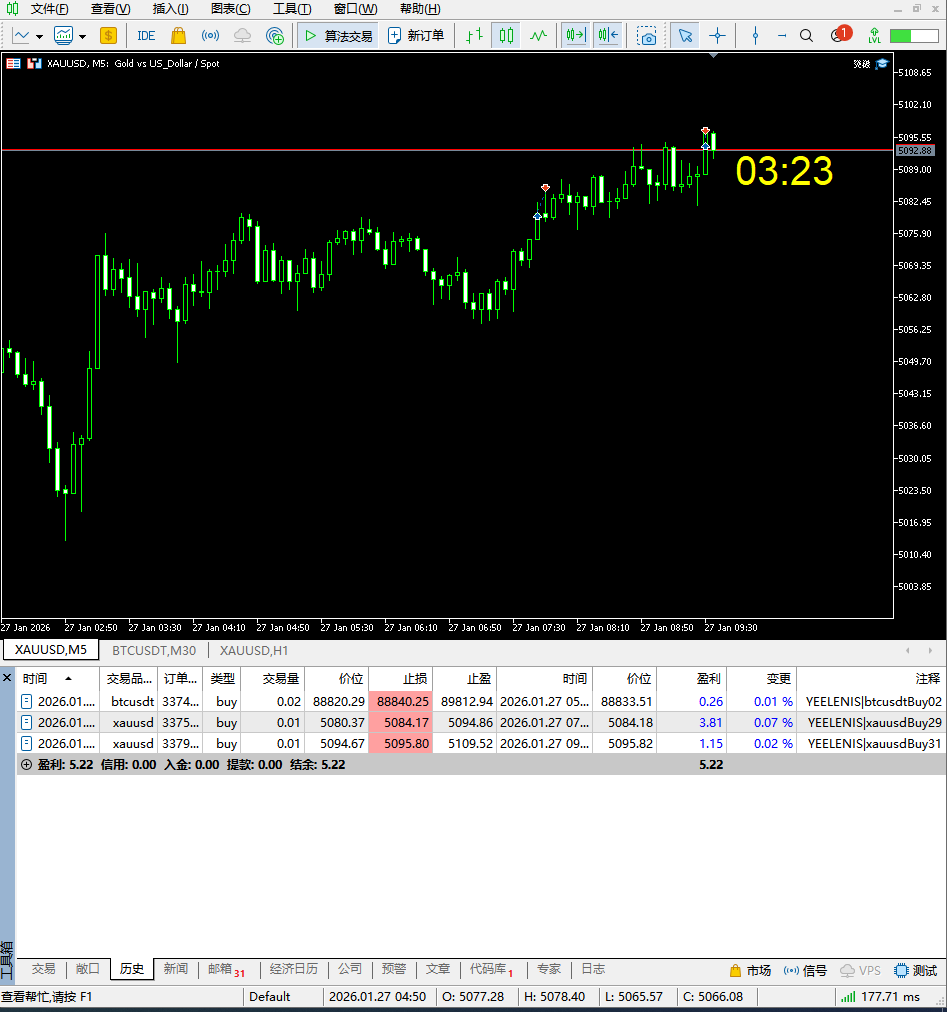Click the magnifier search icon

click(806, 35)
